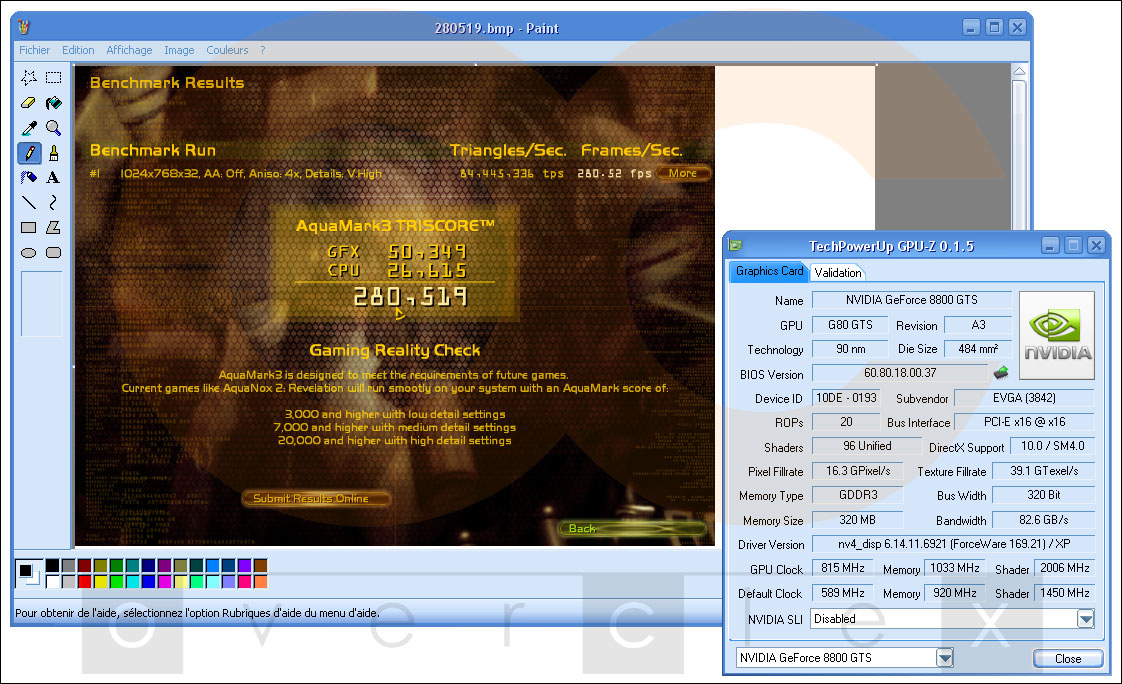Image resolution: width=1122 pixels, height=684 pixels.
Task: Select the Free-Form Select tool in Paint
Action: click(29, 77)
